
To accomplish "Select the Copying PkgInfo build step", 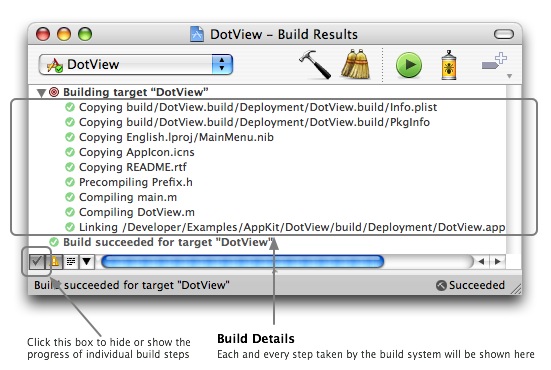I will tap(254, 122).
